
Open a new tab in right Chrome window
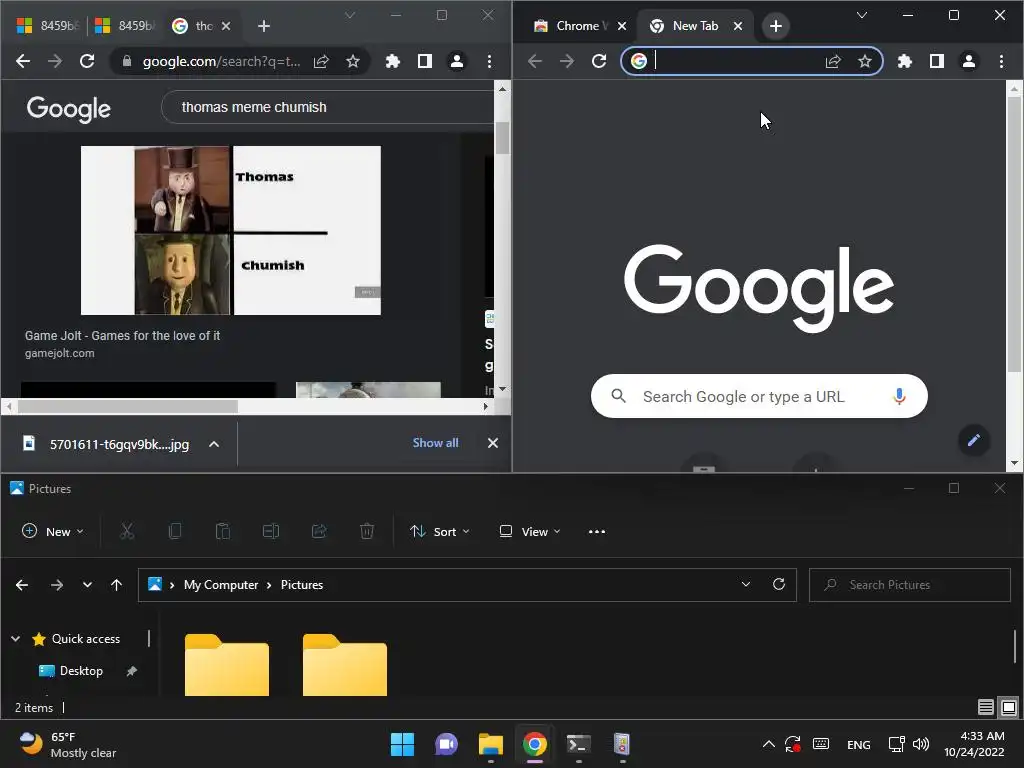[x=775, y=26]
